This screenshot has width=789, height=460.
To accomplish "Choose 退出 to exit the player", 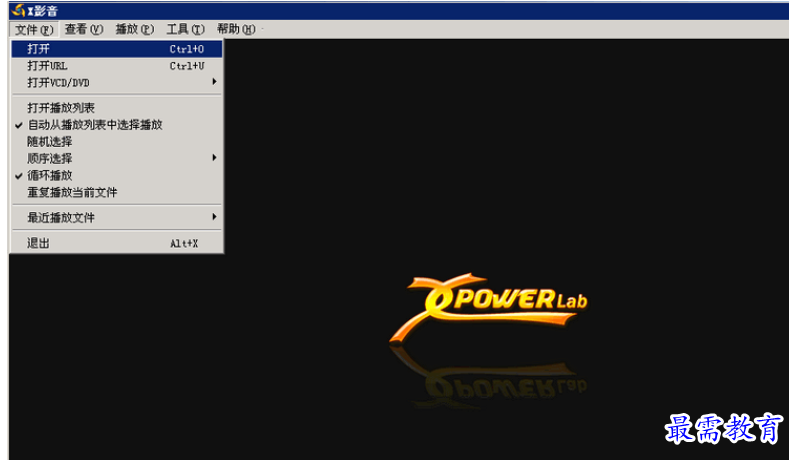I will (117, 244).
